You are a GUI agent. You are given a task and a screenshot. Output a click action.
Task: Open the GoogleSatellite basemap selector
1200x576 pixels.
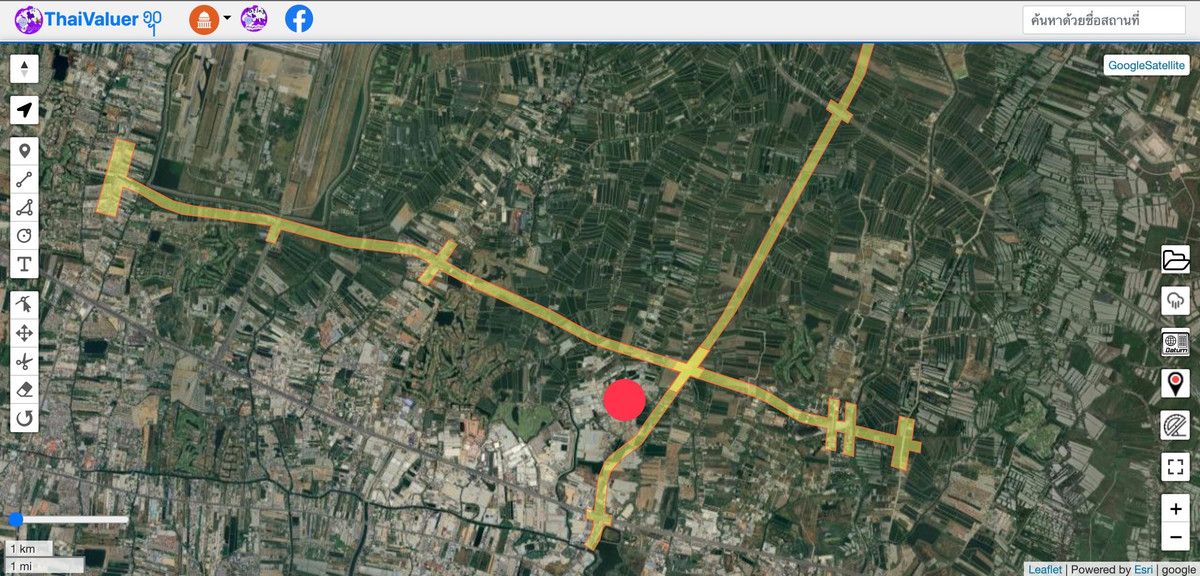(1146, 65)
